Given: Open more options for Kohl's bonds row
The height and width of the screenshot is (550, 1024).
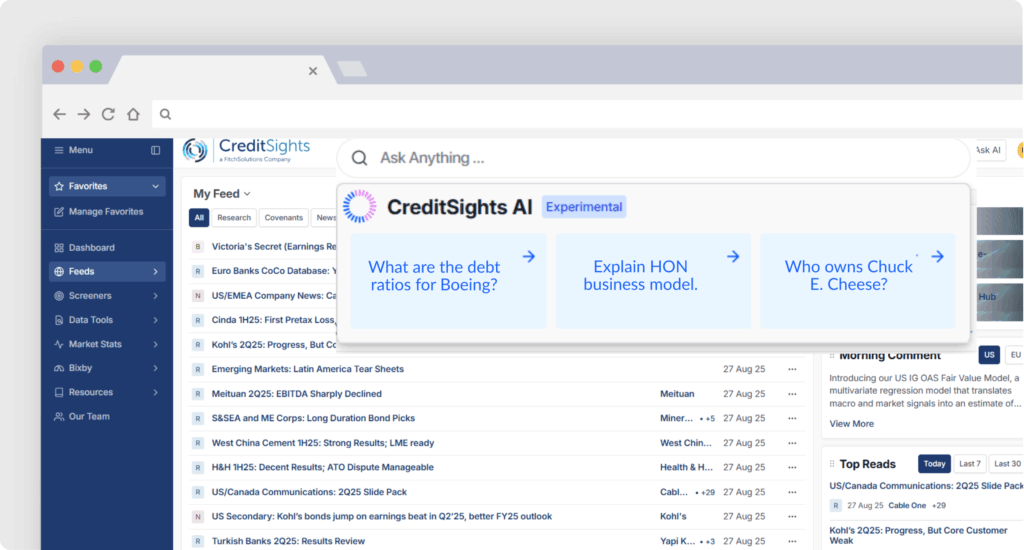Looking at the screenshot, I should 792,517.
